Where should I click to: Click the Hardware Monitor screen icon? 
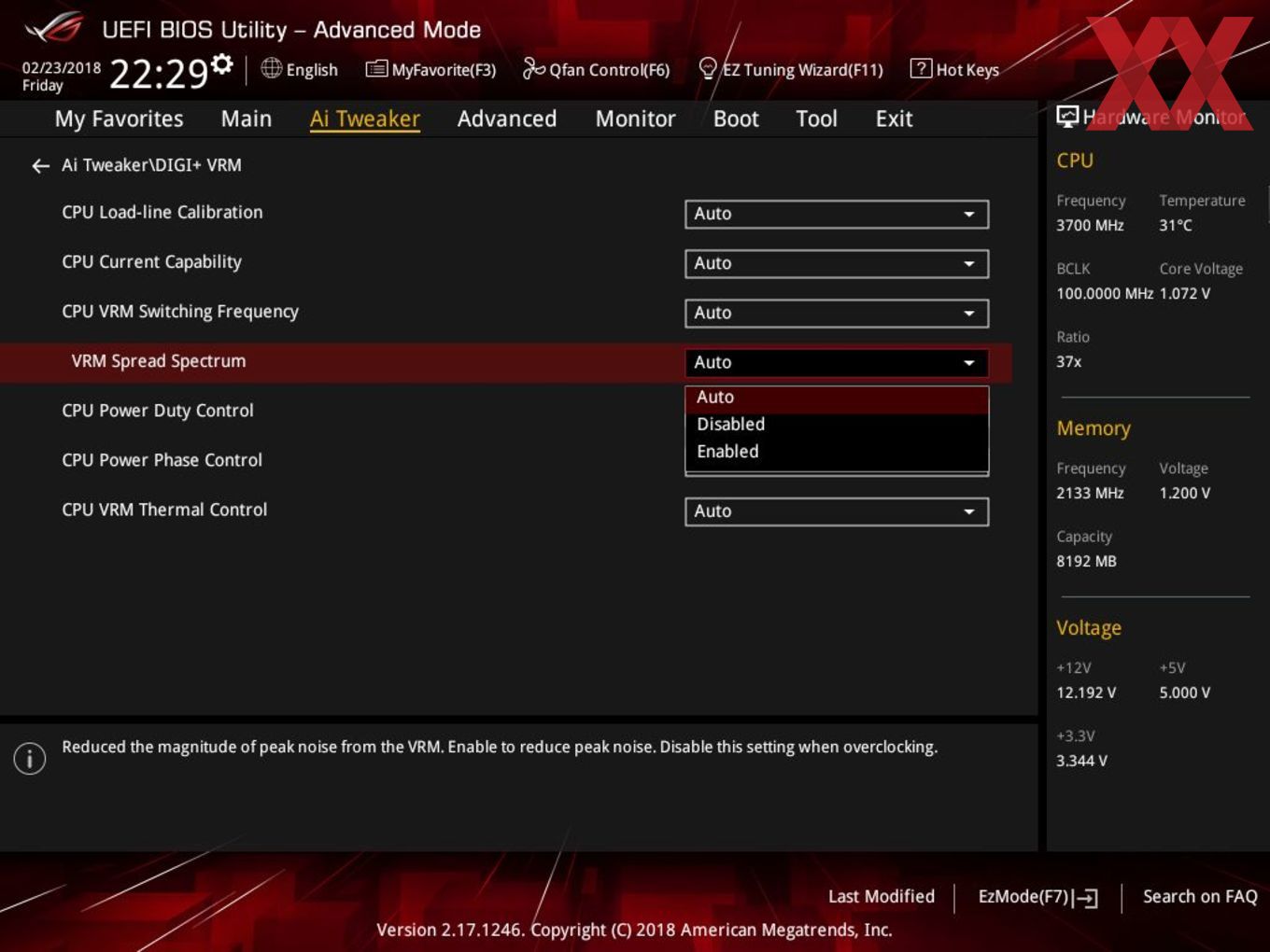[1067, 117]
